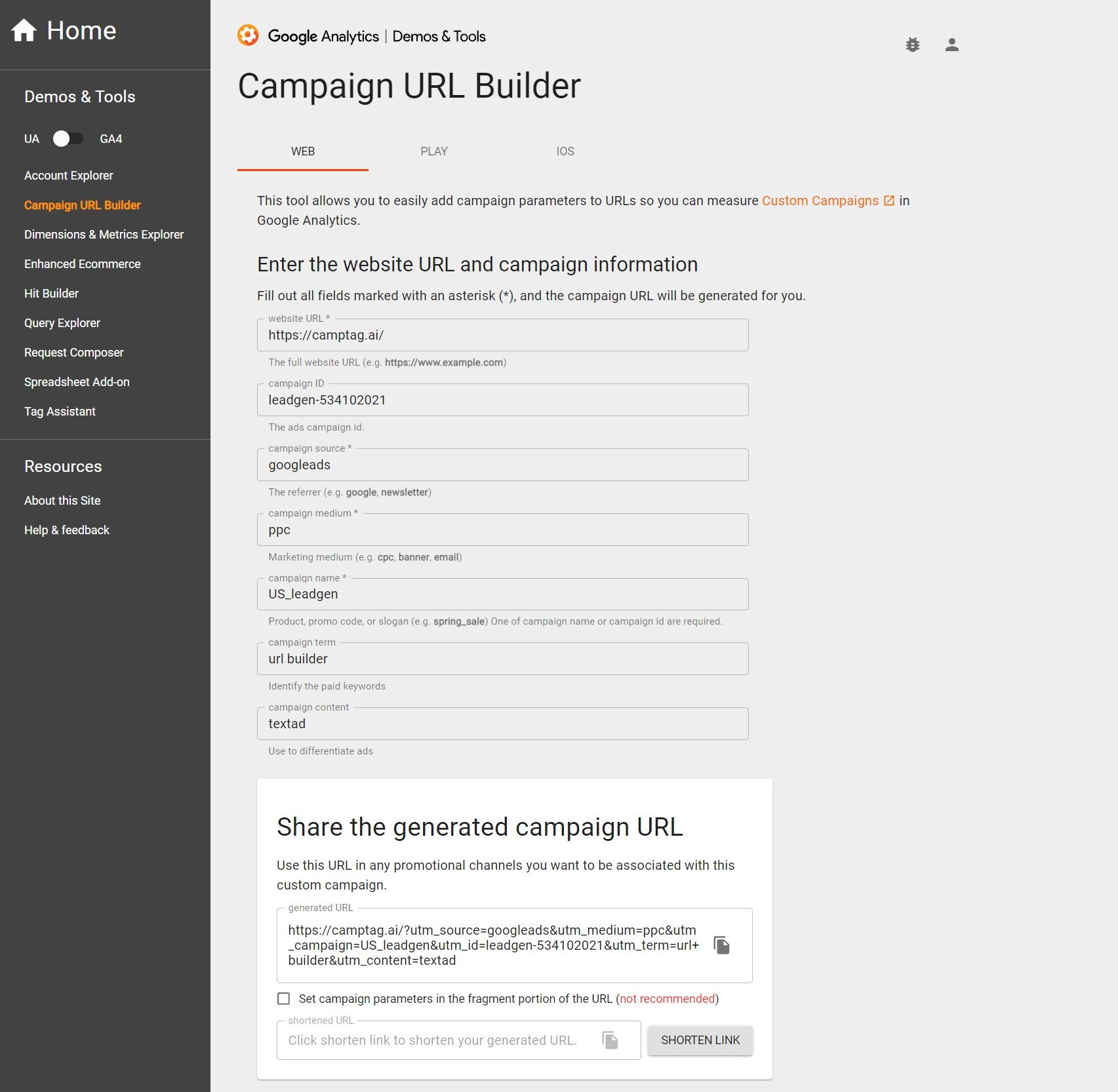Viewport: 1118px width, 1092px height.
Task: Enable campaign parameters in fragment portion
Action: (x=283, y=998)
